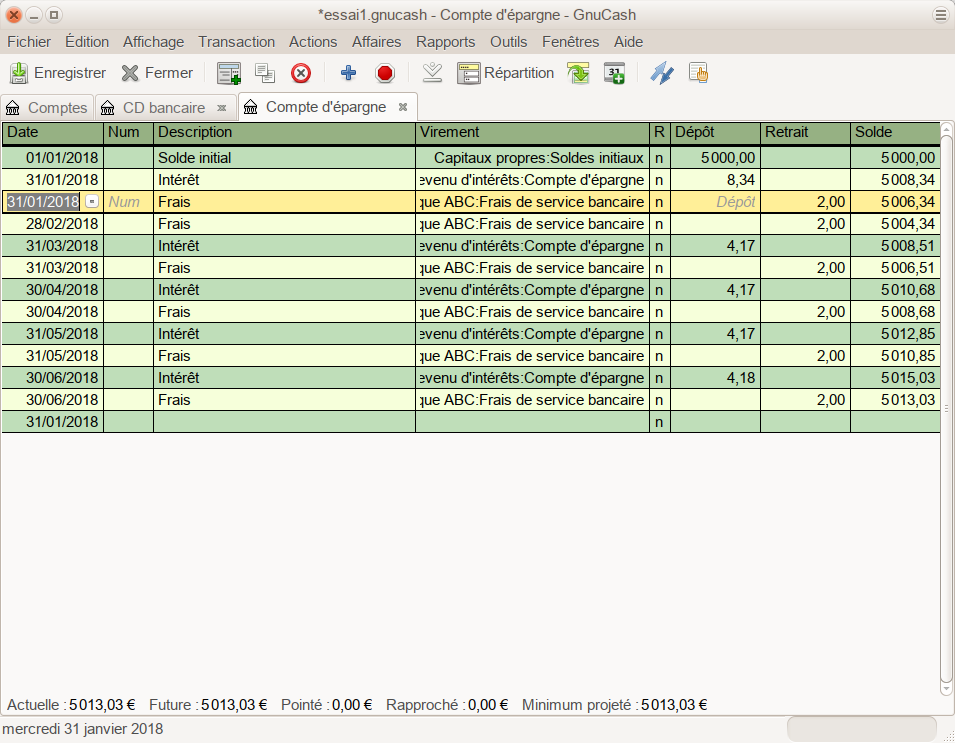The image size is (955, 743).
Task: Open the Transaction menu
Action: coord(236,42)
